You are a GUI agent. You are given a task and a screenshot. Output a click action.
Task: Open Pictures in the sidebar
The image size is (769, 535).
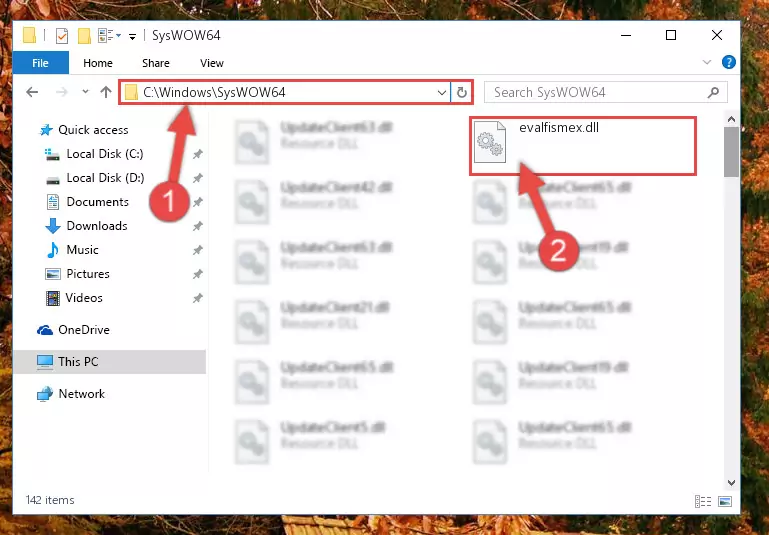tap(88, 274)
